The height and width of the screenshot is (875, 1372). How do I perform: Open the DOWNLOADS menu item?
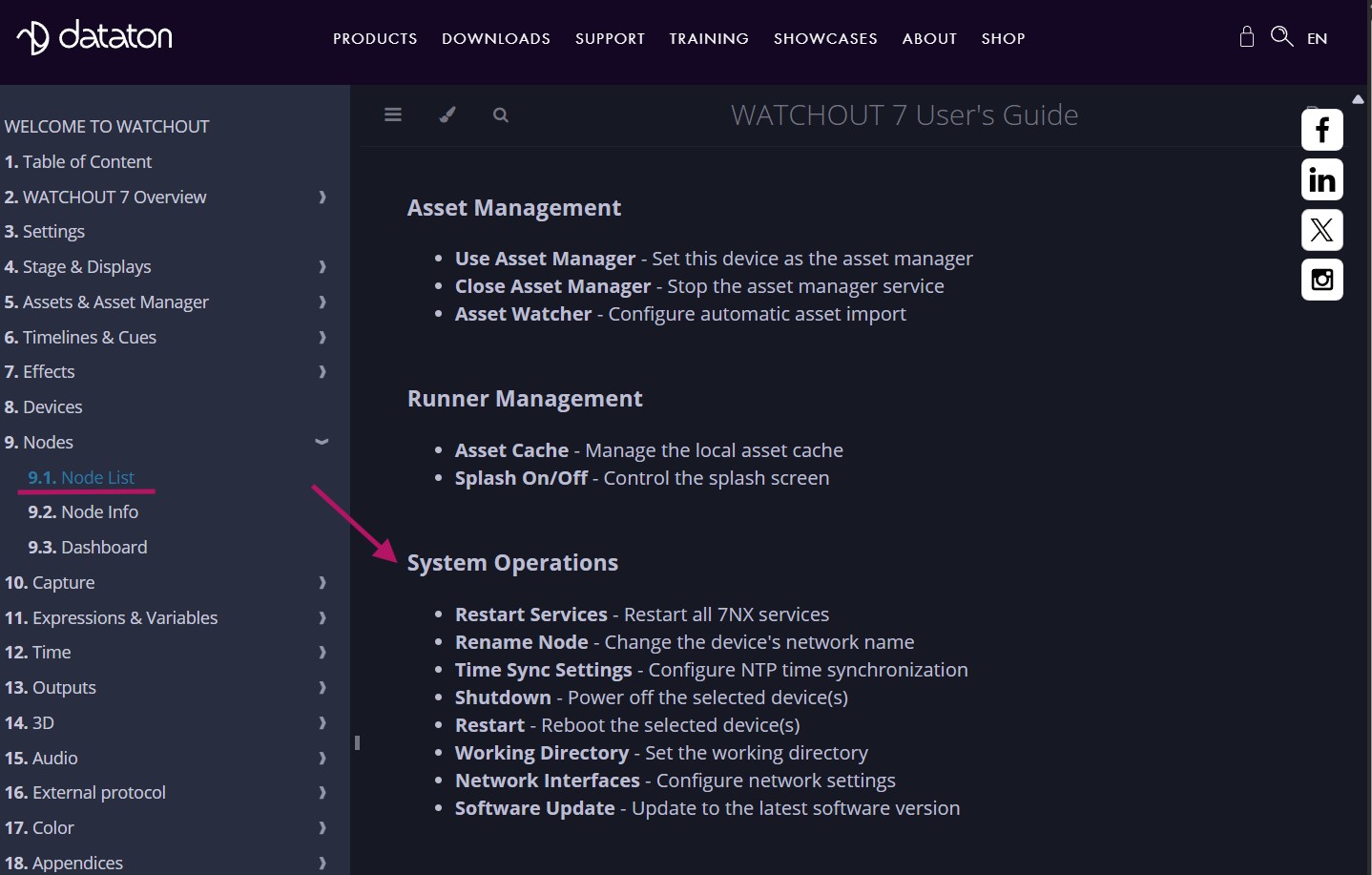(496, 39)
